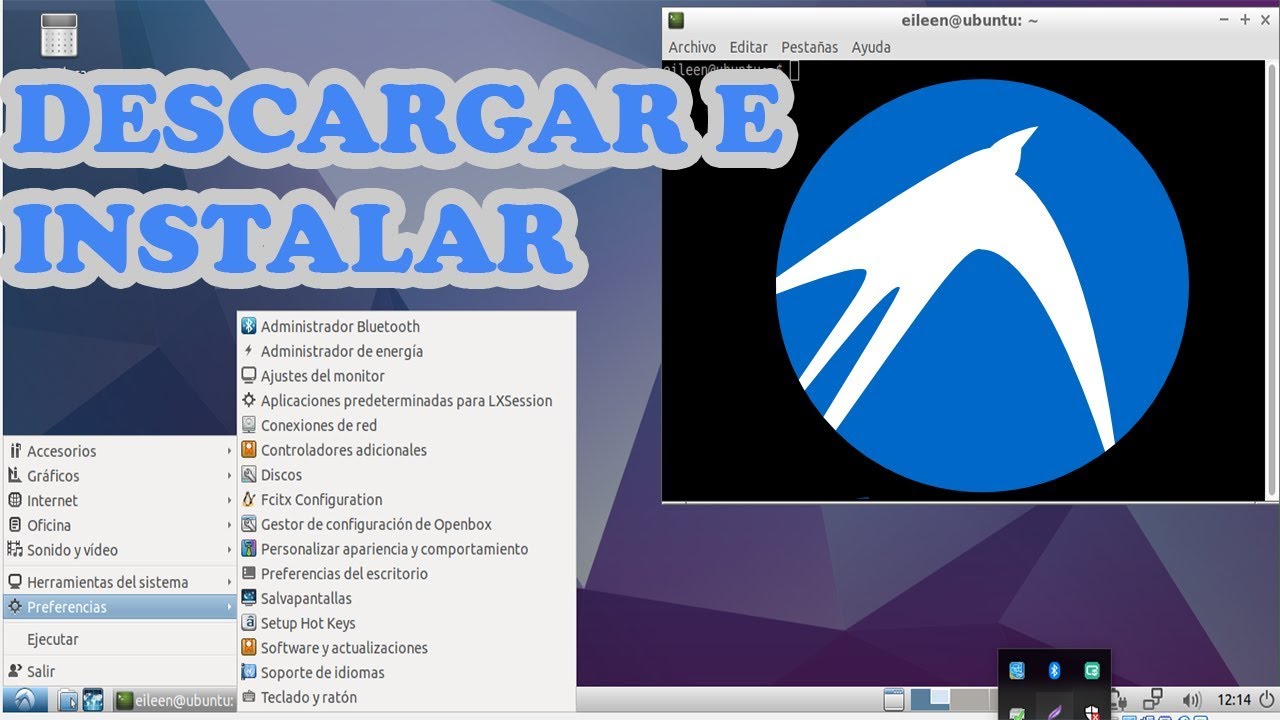Image resolution: width=1280 pixels, height=720 pixels.
Task: Click the Teclado y ratón keyboard icon
Action: tap(250, 697)
